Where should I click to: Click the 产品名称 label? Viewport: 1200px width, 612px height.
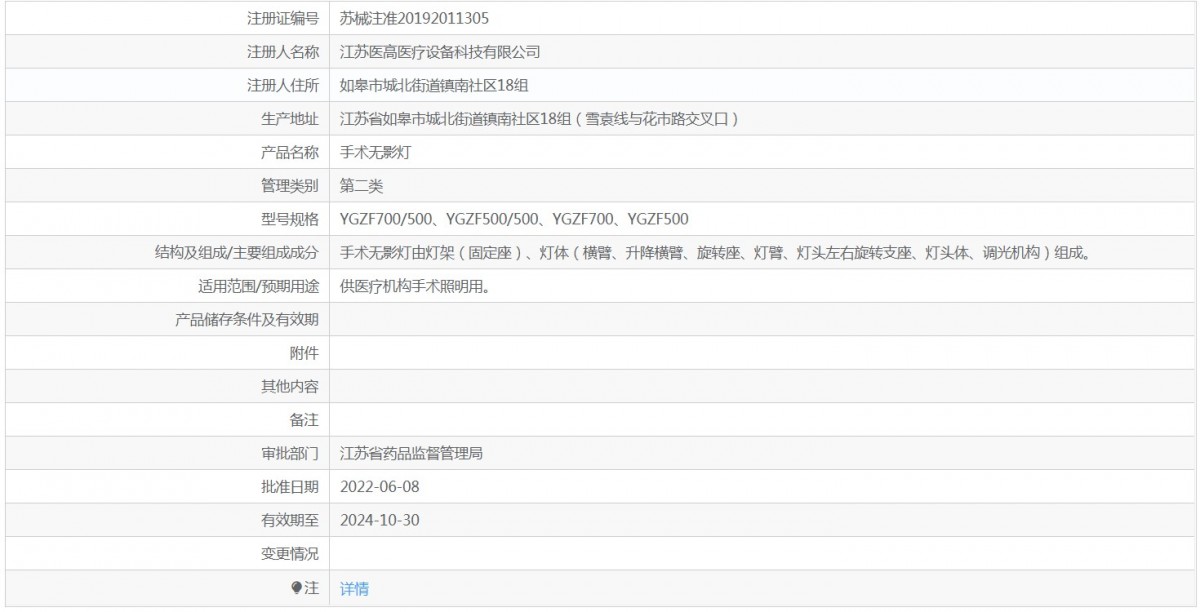pos(290,153)
